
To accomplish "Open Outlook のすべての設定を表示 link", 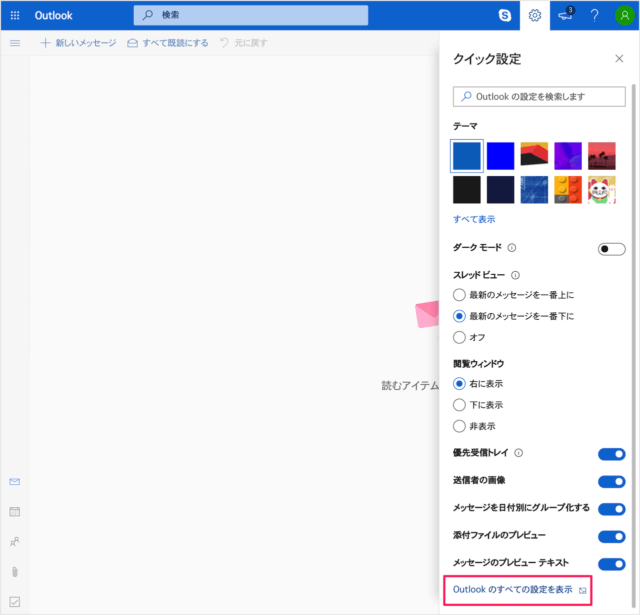I will tap(513, 590).
